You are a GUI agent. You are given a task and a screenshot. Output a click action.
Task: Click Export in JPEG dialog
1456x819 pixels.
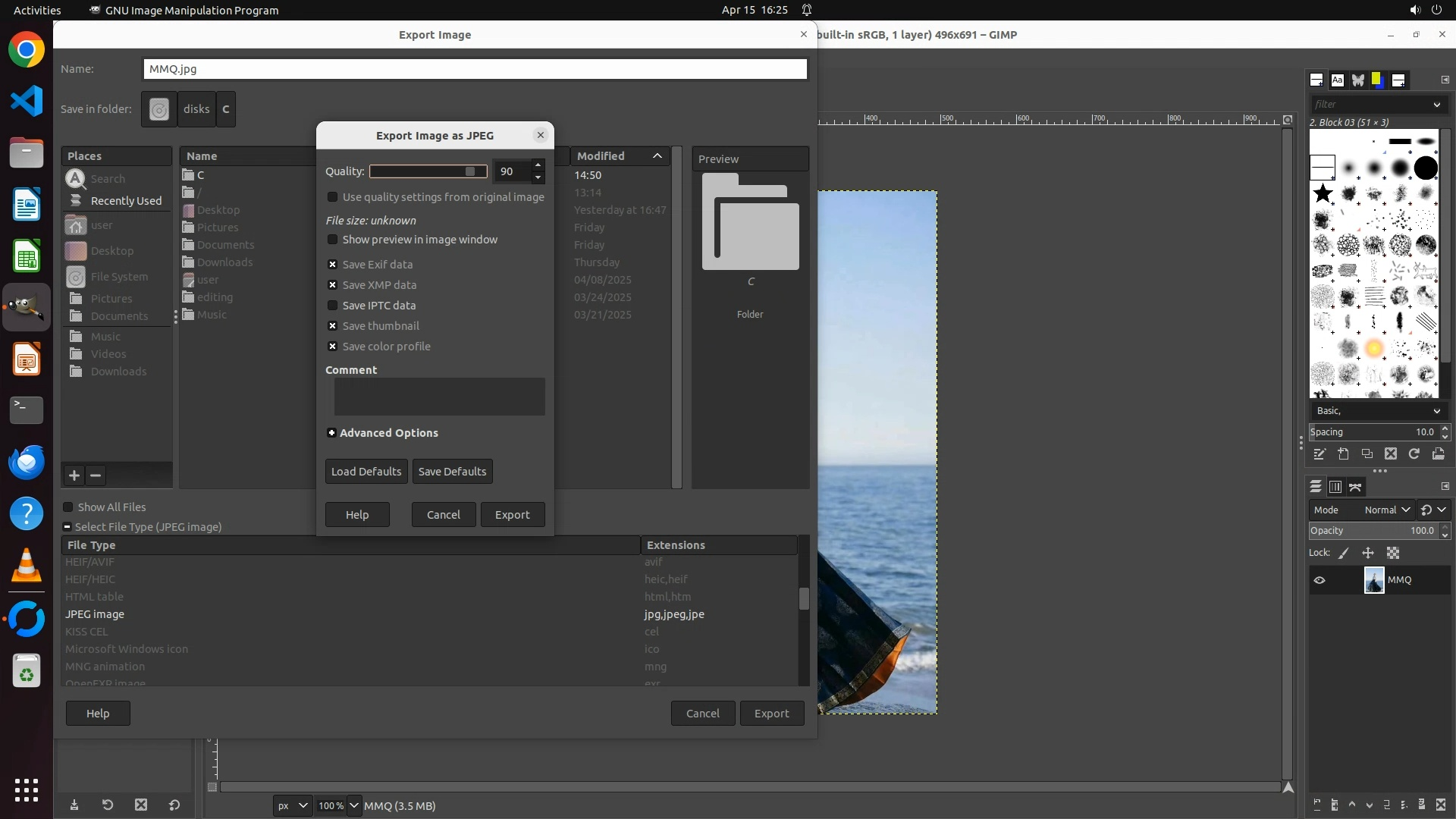(513, 515)
